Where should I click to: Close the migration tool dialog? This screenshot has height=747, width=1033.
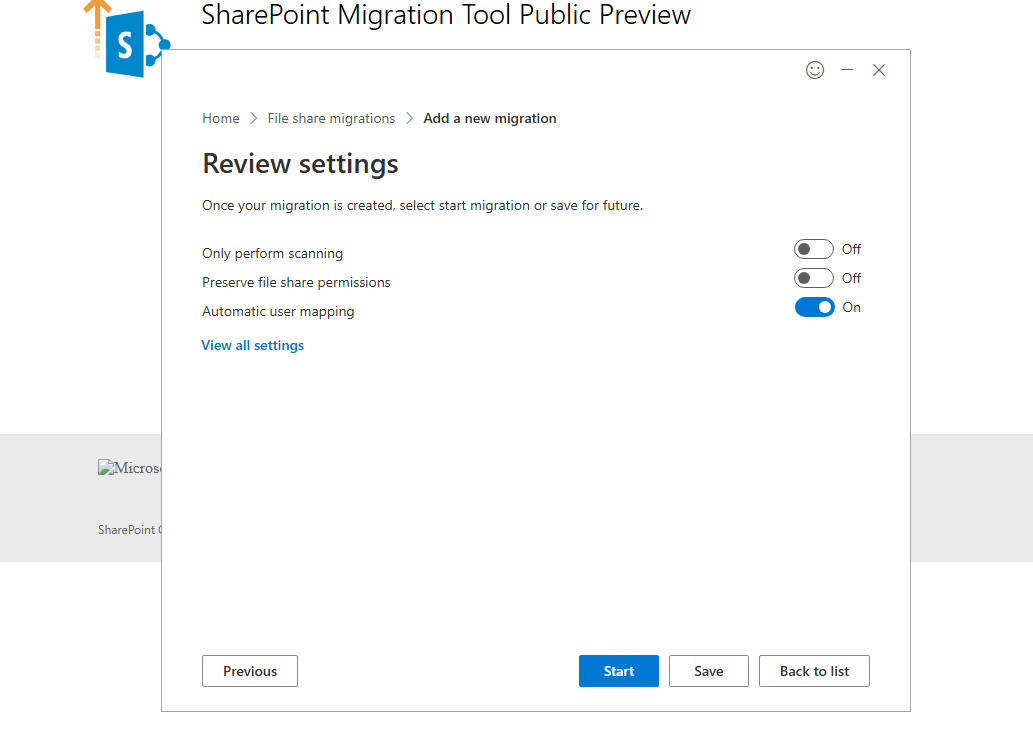point(879,70)
